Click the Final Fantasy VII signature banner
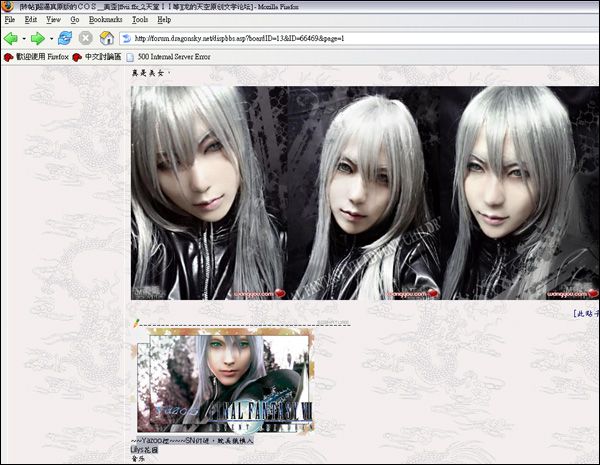600x465 pixels. (225, 380)
